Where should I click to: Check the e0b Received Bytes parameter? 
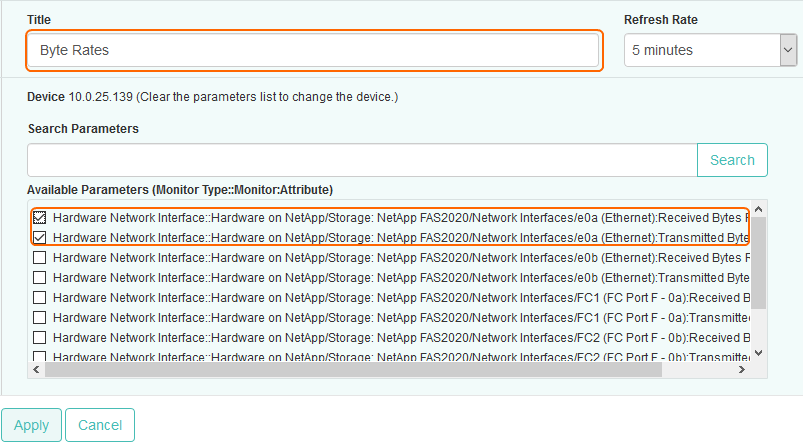[x=39, y=257]
